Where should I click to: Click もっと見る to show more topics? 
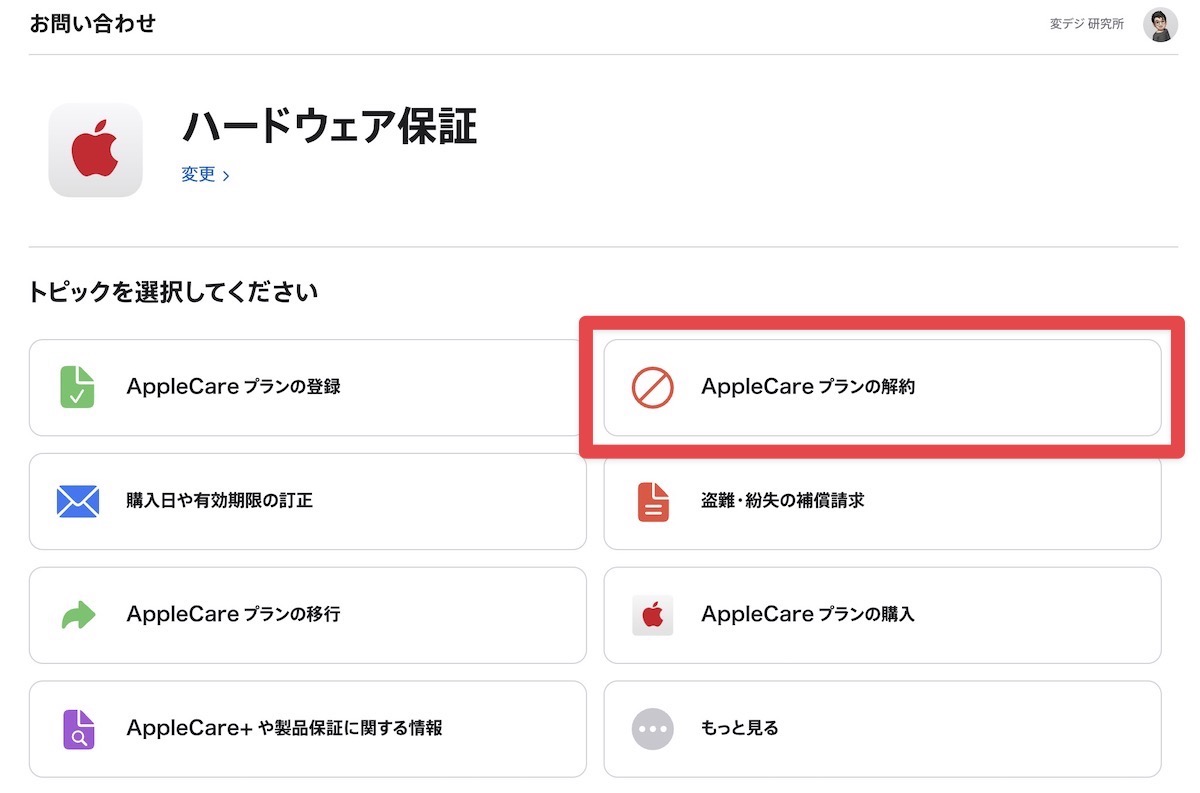click(x=882, y=729)
